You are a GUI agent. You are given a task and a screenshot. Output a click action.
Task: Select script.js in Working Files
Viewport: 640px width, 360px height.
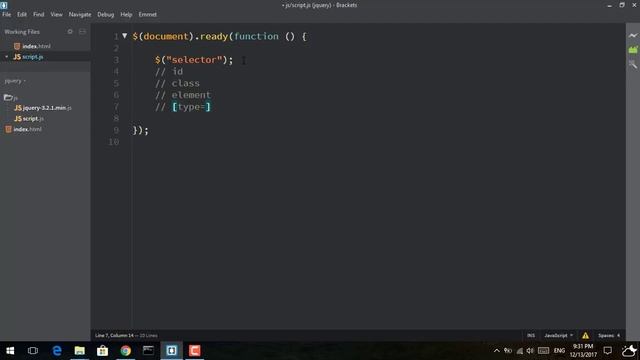(33, 57)
